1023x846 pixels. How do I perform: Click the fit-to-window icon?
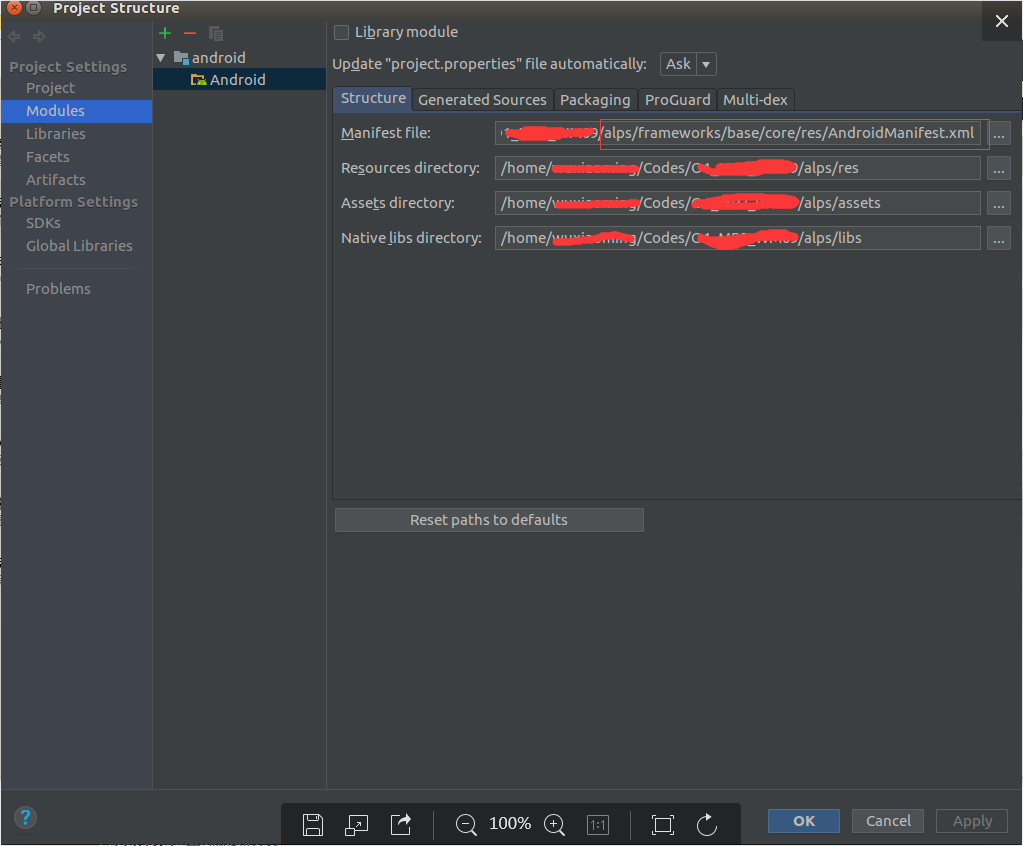click(662, 824)
